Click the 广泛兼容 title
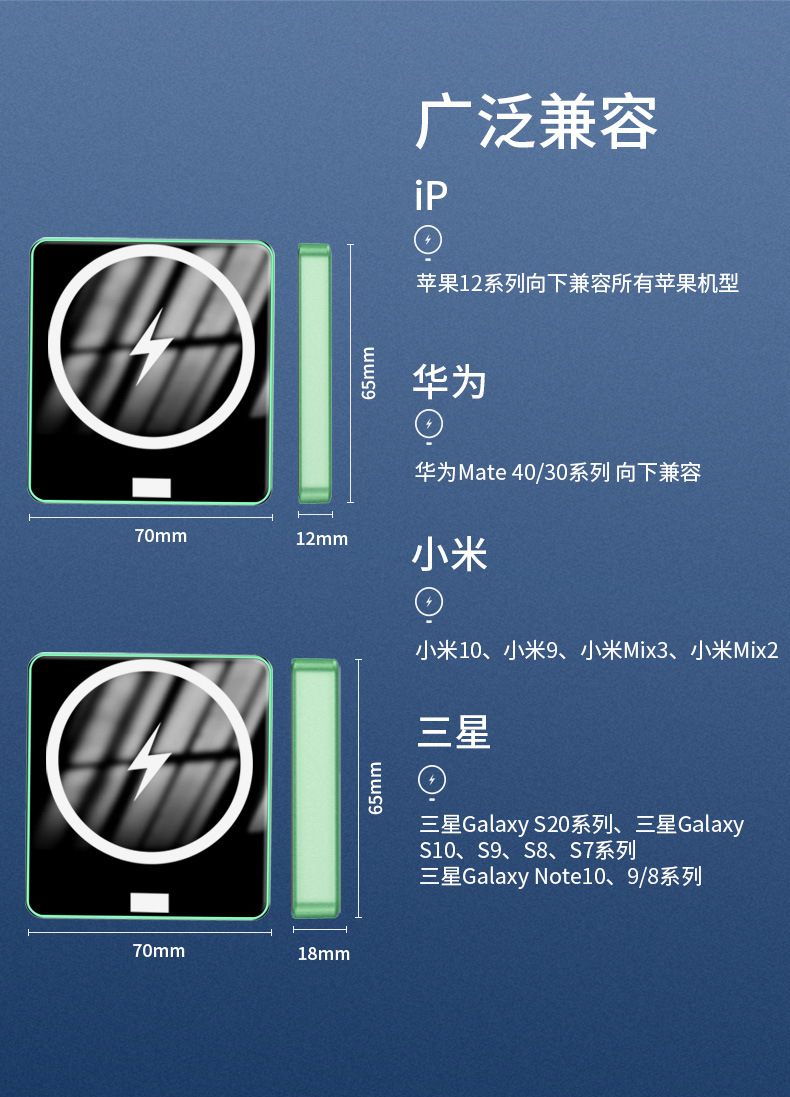The image size is (790, 1097). click(x=537, y=122)
